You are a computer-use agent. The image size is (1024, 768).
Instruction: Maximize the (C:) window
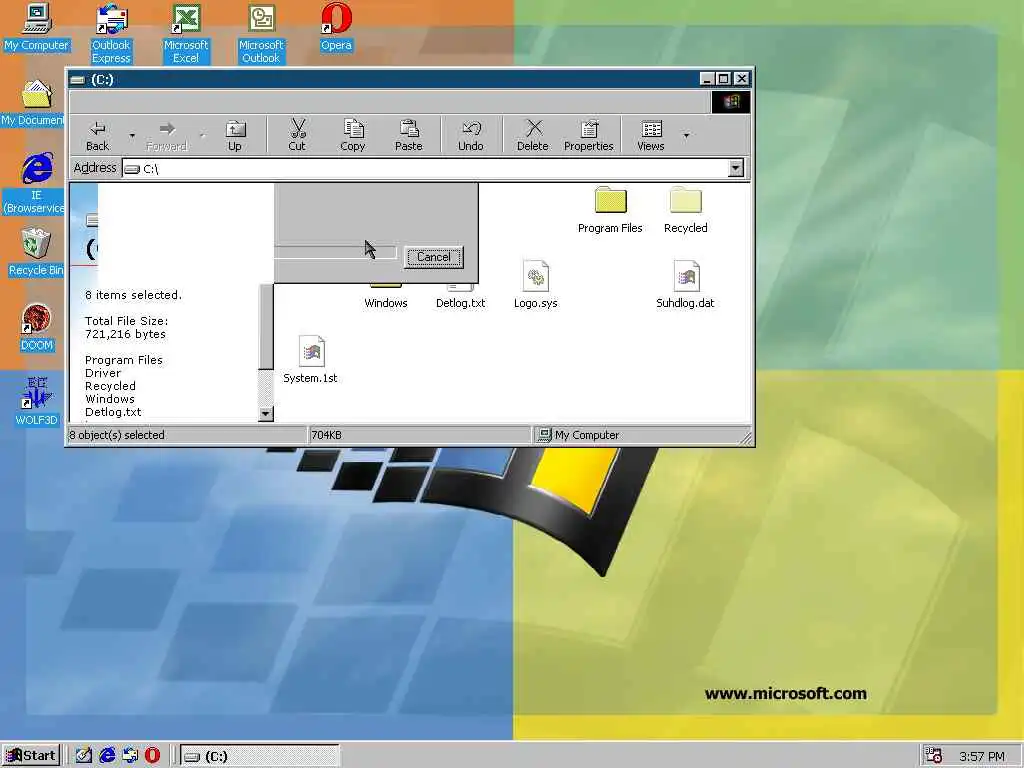click(724, 79)
